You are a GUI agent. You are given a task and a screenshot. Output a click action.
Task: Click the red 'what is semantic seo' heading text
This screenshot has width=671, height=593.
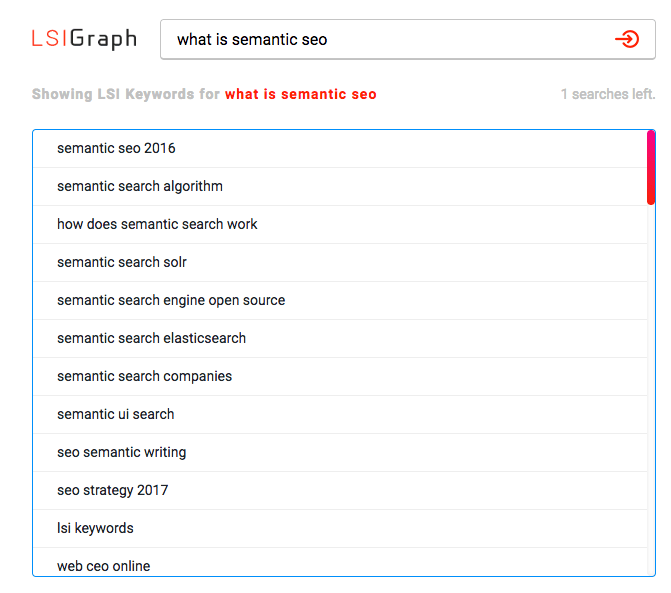301,95
